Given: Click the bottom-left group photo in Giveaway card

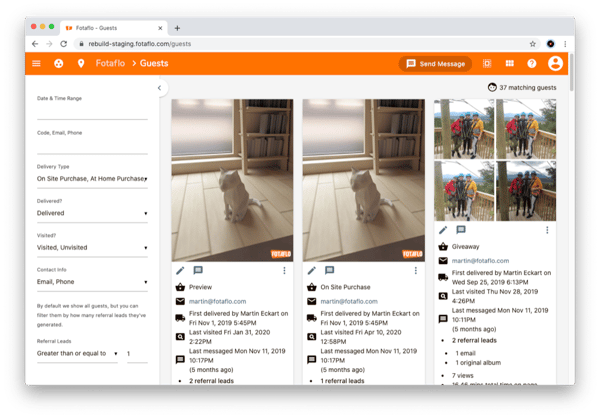Looking at the screenshot, I should click(x=464, y=191).
